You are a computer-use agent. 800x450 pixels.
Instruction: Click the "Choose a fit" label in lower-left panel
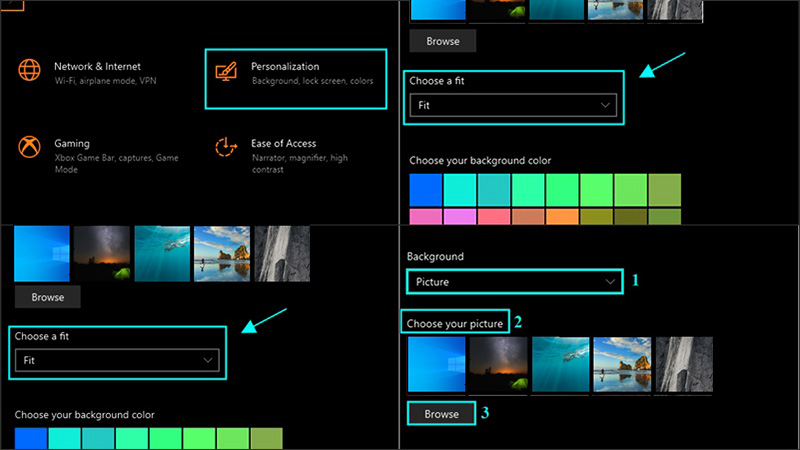(x=42, y=336)
